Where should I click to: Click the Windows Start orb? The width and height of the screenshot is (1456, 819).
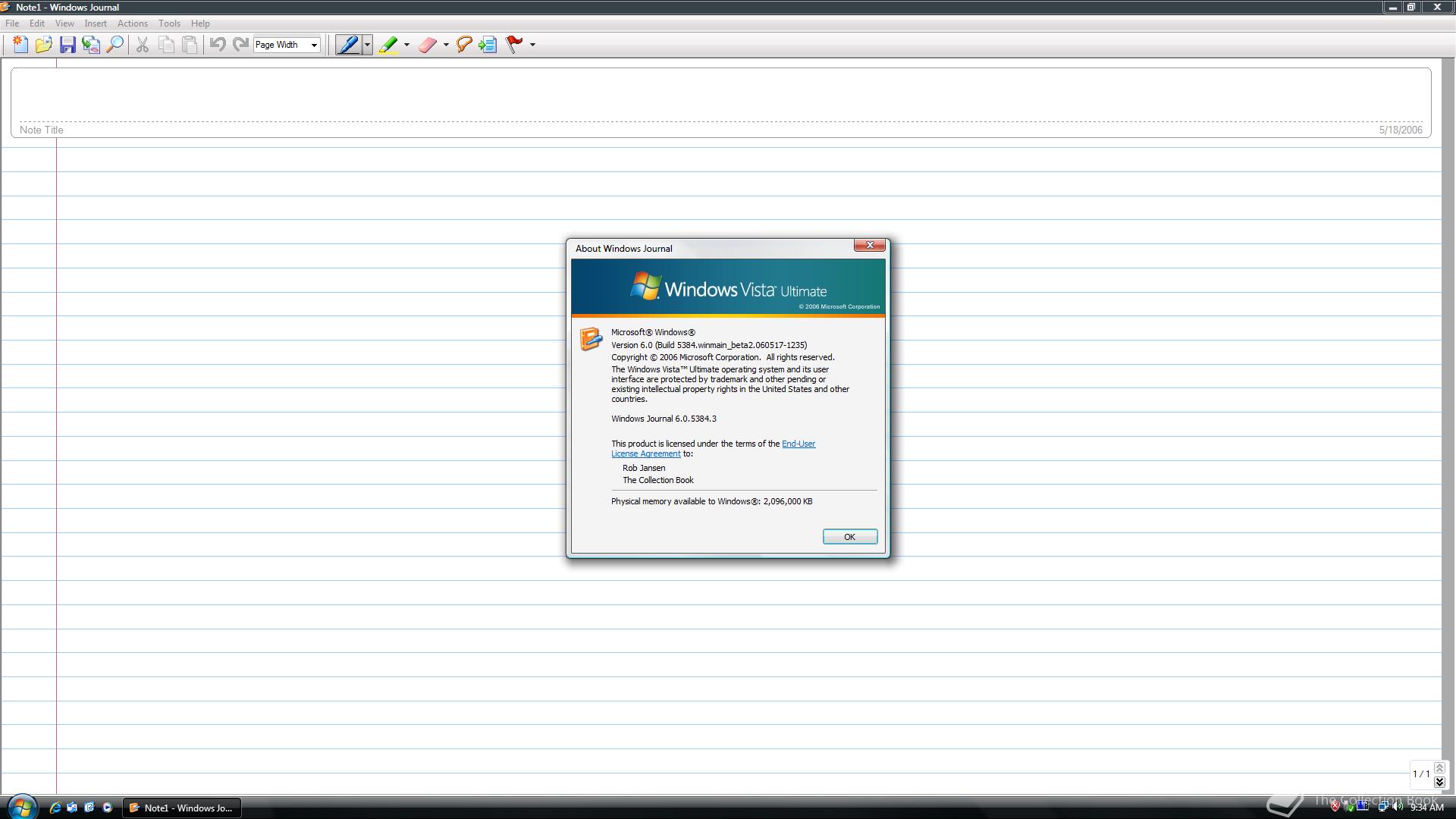(21, 807)
